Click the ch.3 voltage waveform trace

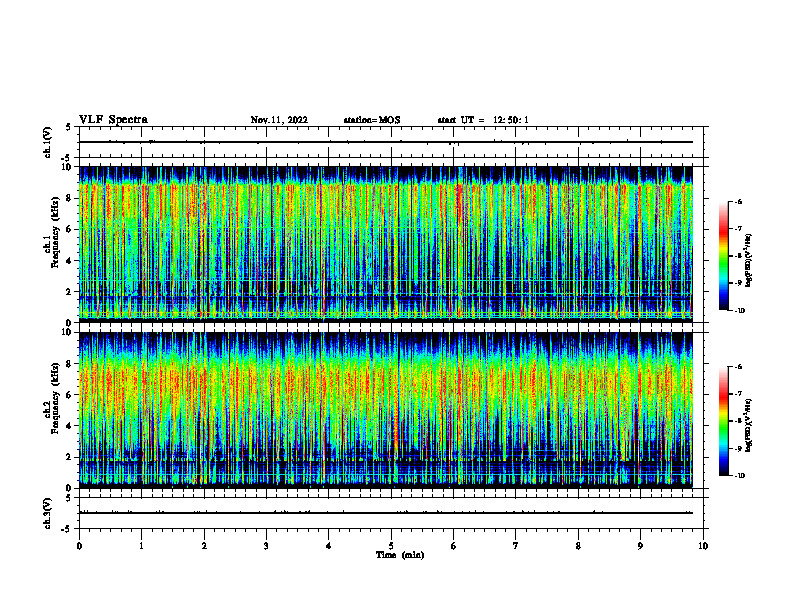386,513
